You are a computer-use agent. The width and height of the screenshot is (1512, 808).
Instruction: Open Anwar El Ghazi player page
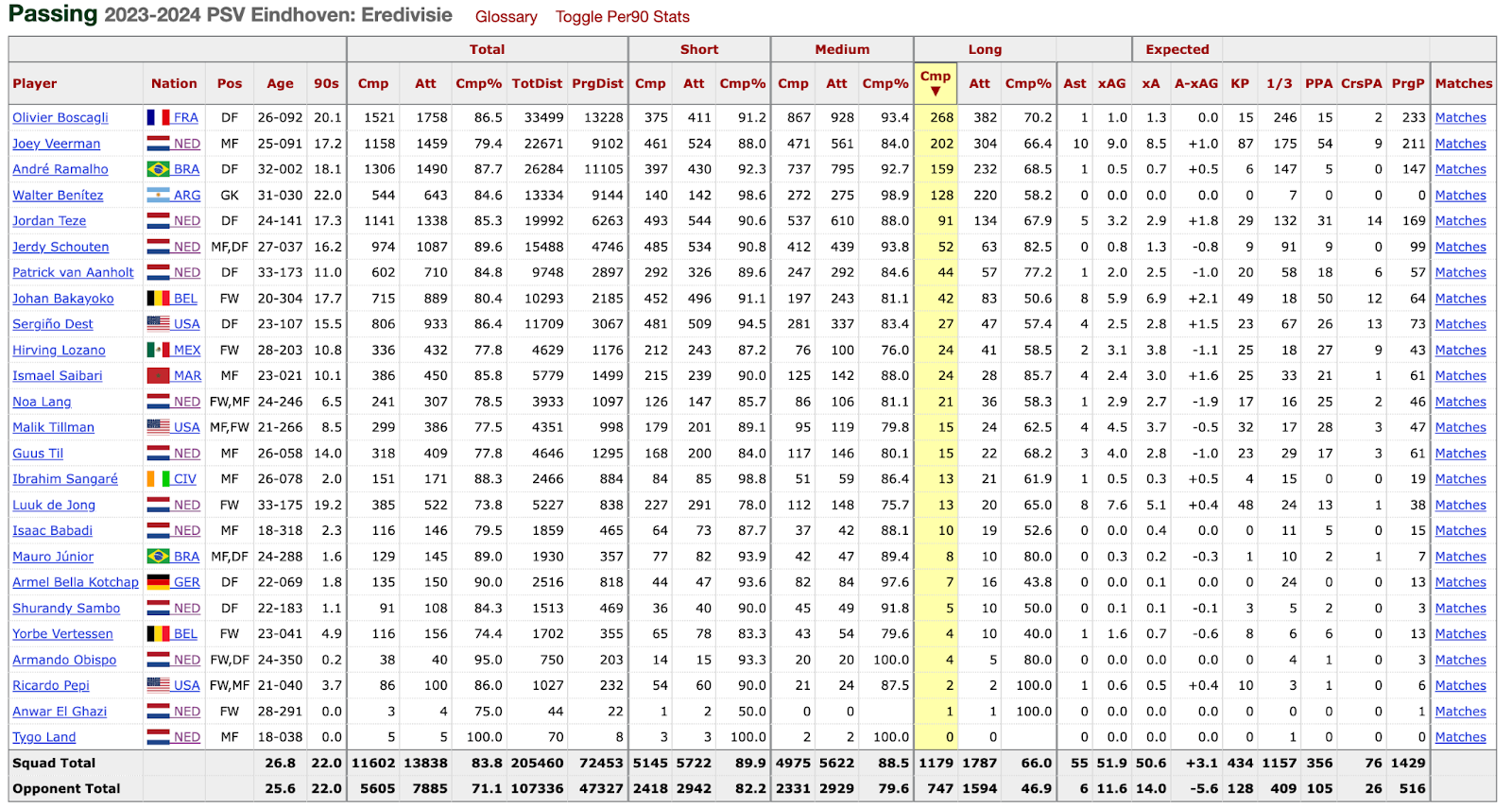pyautogui.click(x=60, y=711)
